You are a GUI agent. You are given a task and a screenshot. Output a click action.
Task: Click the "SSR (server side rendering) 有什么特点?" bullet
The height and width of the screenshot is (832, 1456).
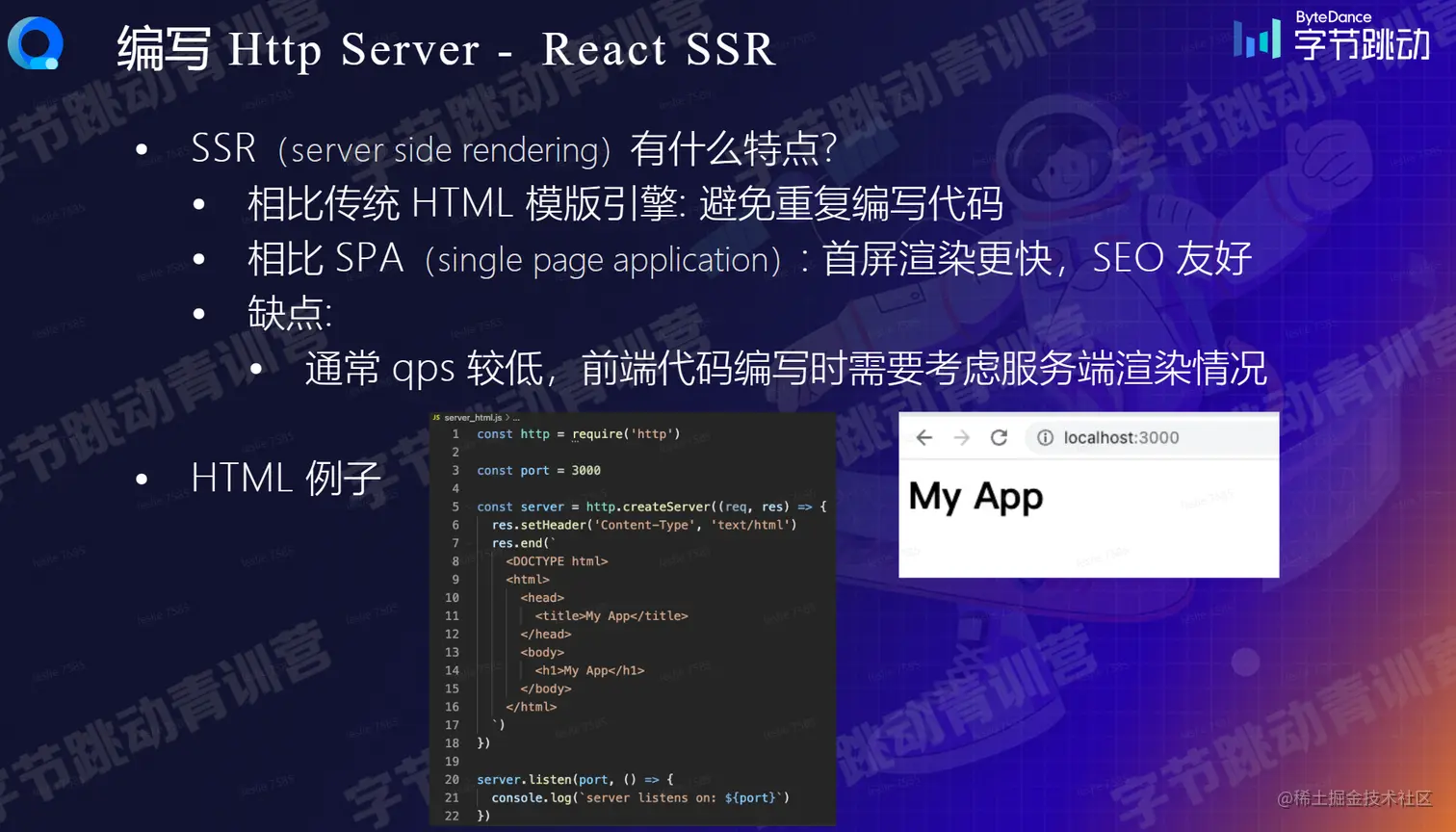tap(513, 149)
